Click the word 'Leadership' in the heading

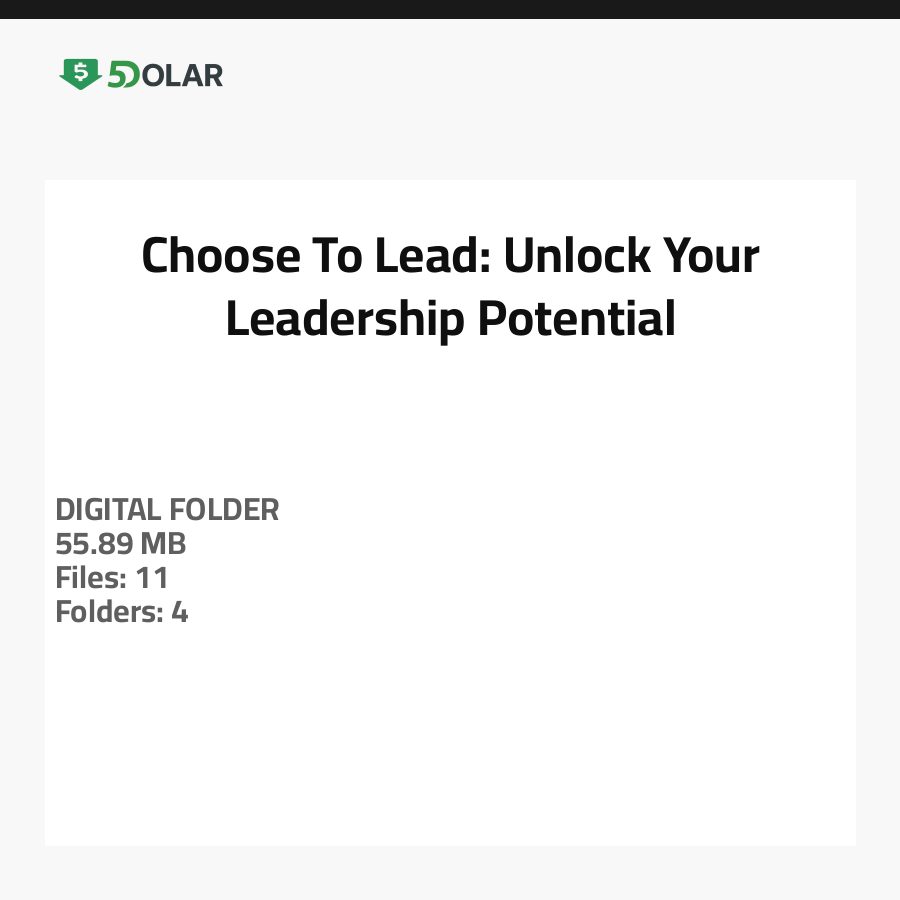(x=344, y=319)
